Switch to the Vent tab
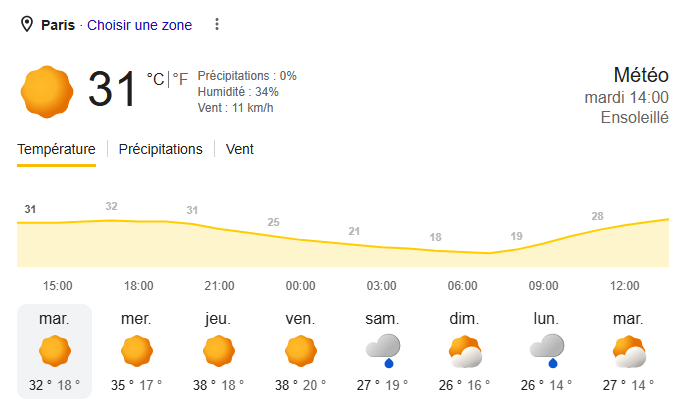The image size is (681, 420). coord(240,149)
